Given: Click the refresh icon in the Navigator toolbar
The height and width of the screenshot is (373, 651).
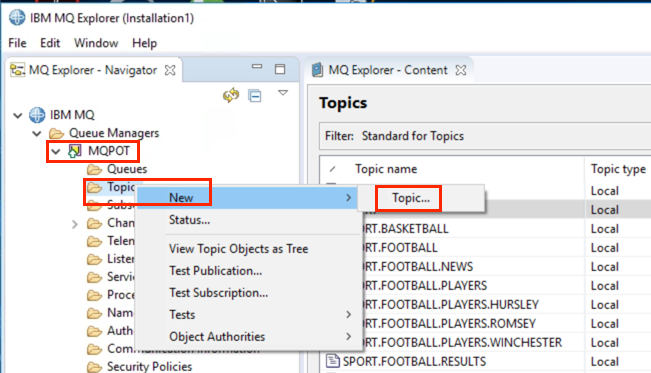Looking at the screenshot, I should pyautogui.click(x=231, y=95).
